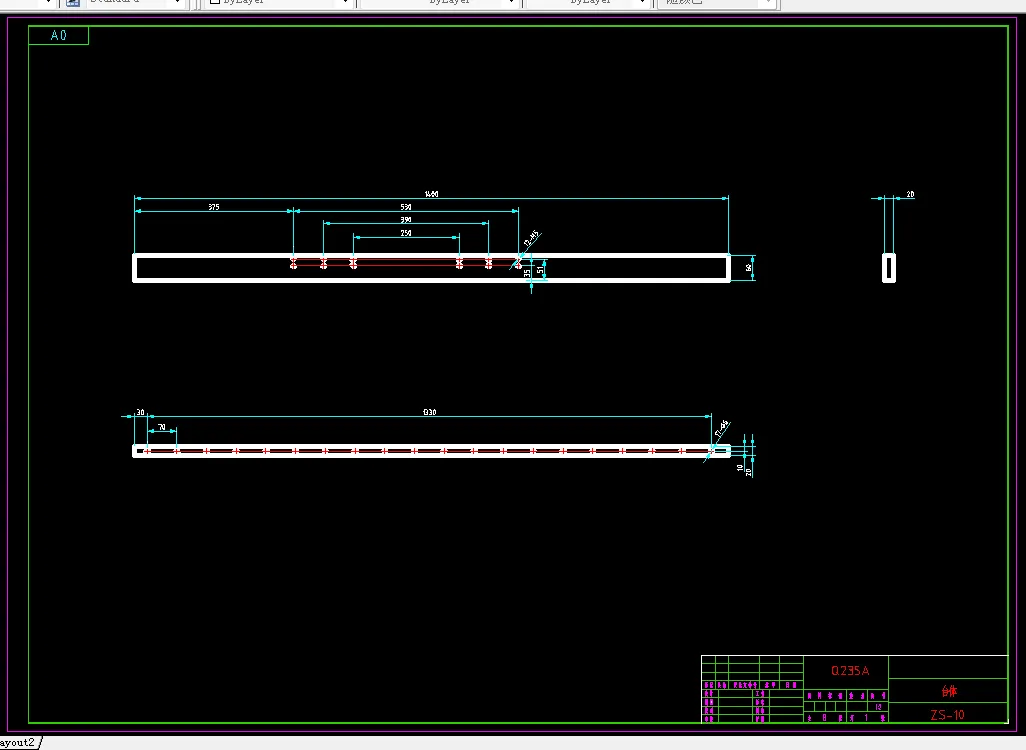Select the hole callout leader on lower view
Image resolution: width=1026 pixels, height=750 pixels.
pos(718,440)
